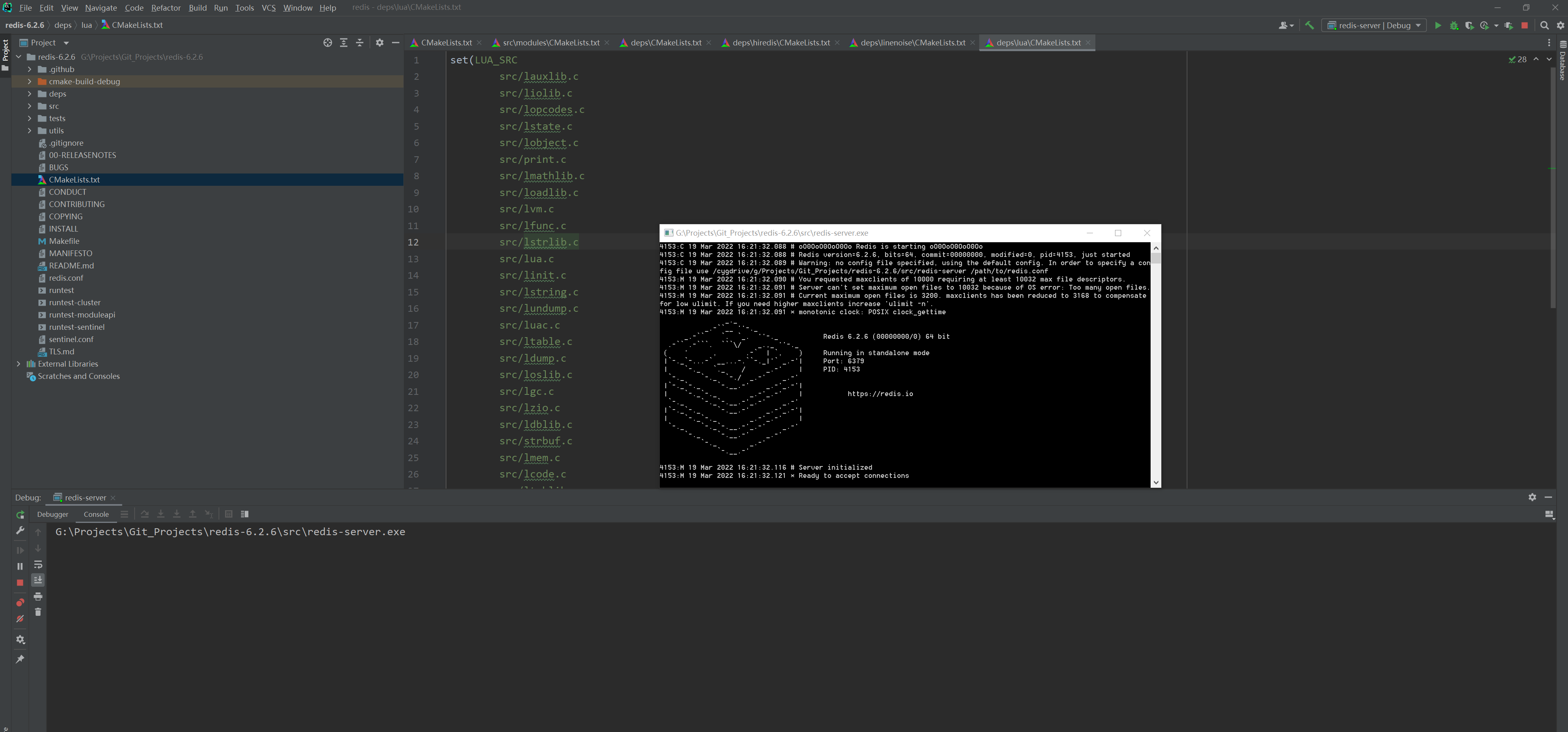Switch to the Debugger tab

click(52, 514)
